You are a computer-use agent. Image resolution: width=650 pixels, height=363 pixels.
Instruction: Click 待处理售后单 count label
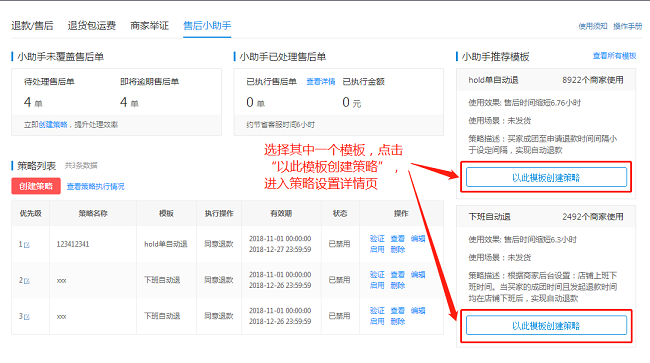pos(49,82)
